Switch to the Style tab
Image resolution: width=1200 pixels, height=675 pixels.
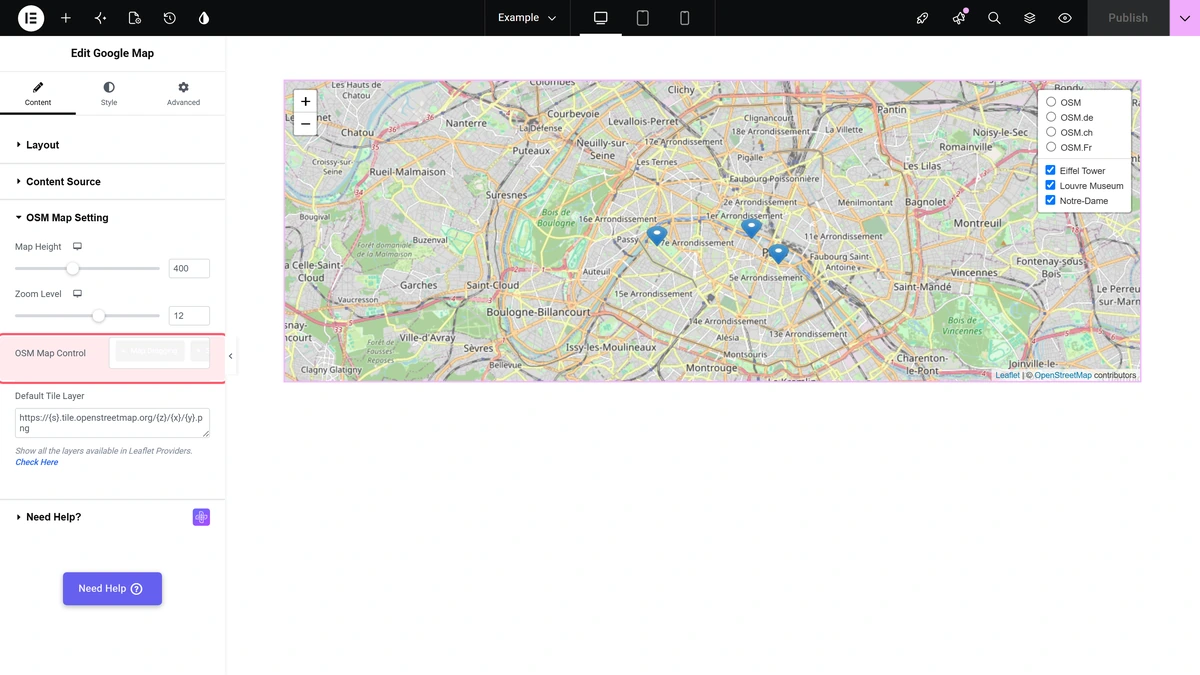(x=109, y=94)
